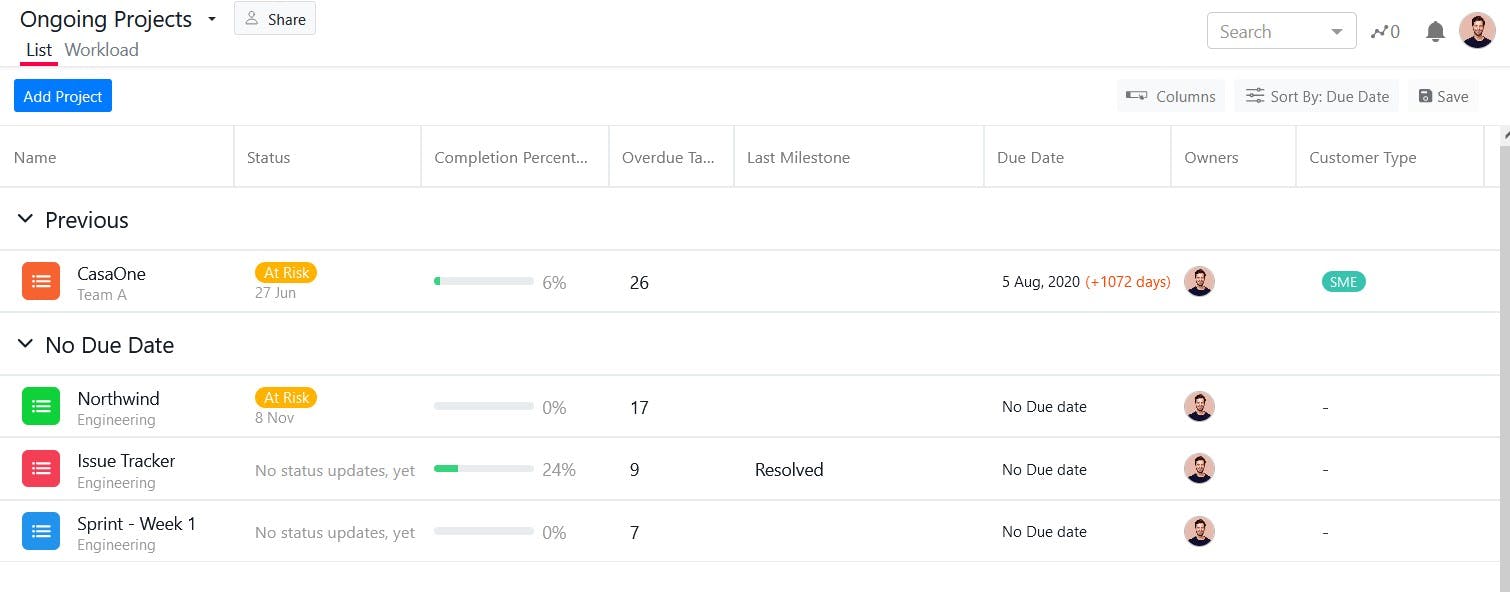Viewport: 1510px width, 592px height.
Task: Open the Search dropdown arrow
Action: 1337,32
